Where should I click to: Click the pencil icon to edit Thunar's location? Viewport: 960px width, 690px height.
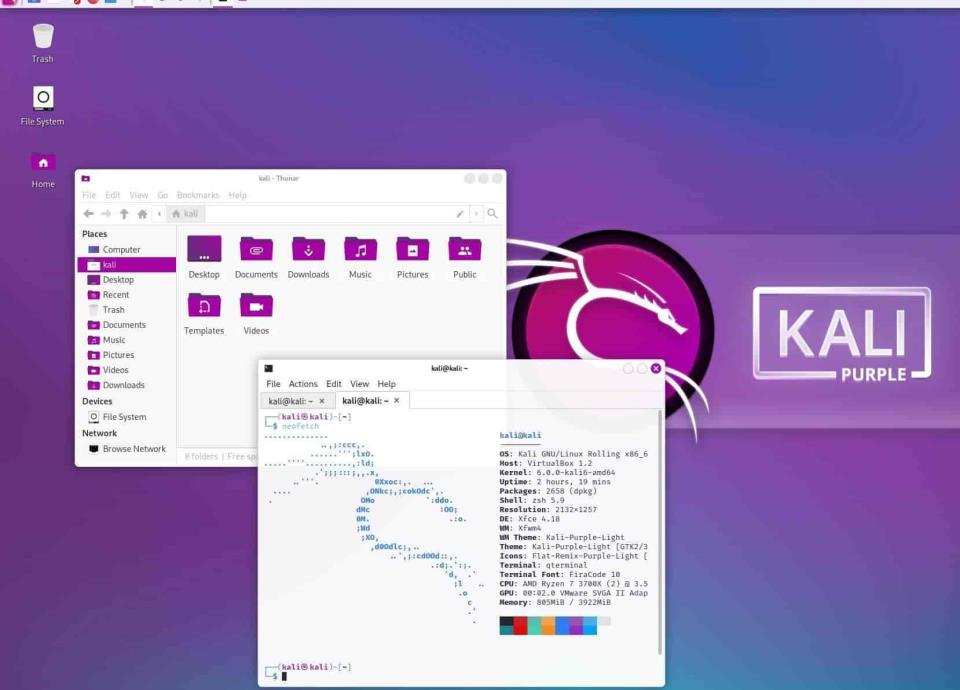[460, 214]
